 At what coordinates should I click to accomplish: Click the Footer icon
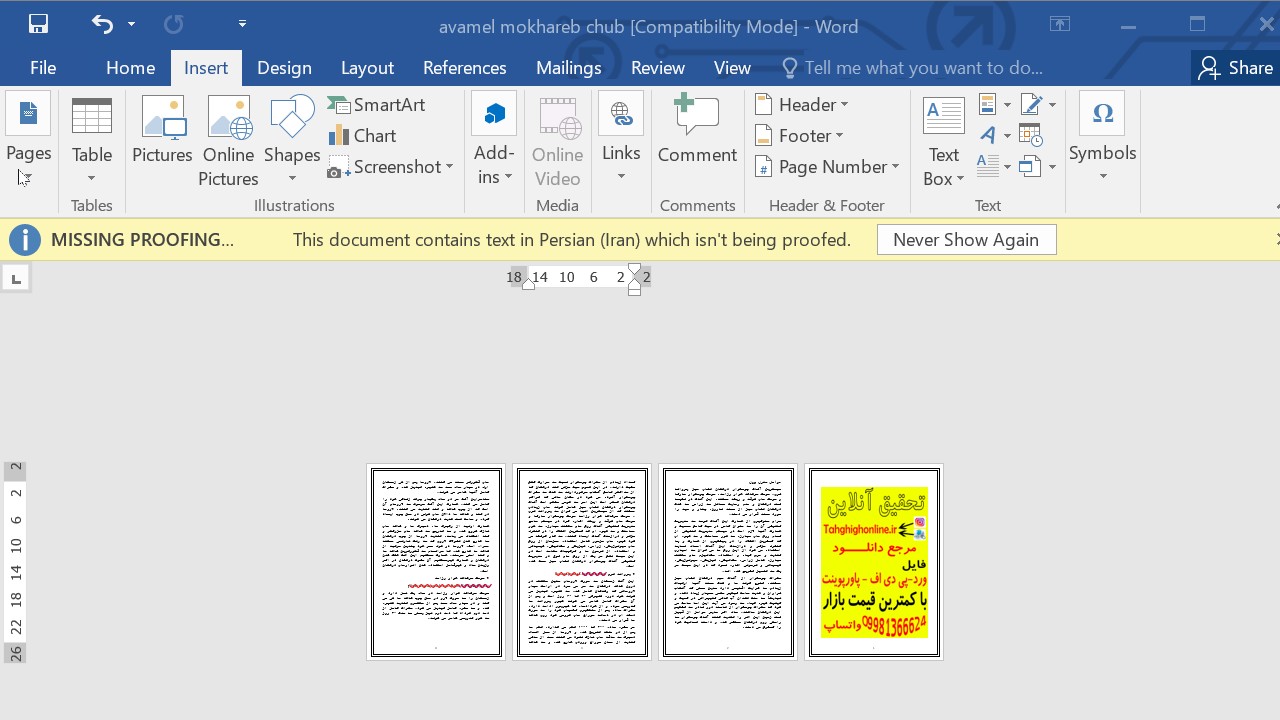(x=765, y=136)
